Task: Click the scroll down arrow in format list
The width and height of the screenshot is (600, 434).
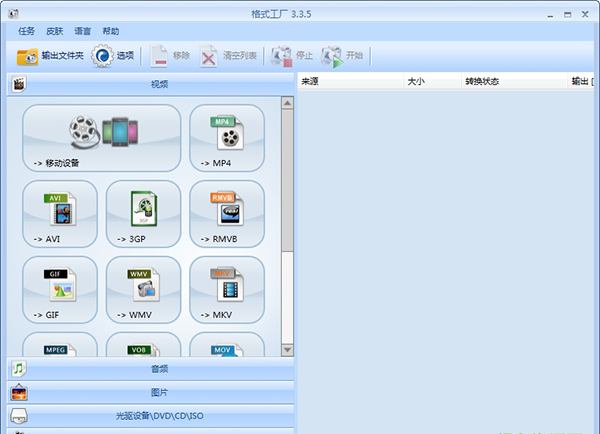Action: 287,350
